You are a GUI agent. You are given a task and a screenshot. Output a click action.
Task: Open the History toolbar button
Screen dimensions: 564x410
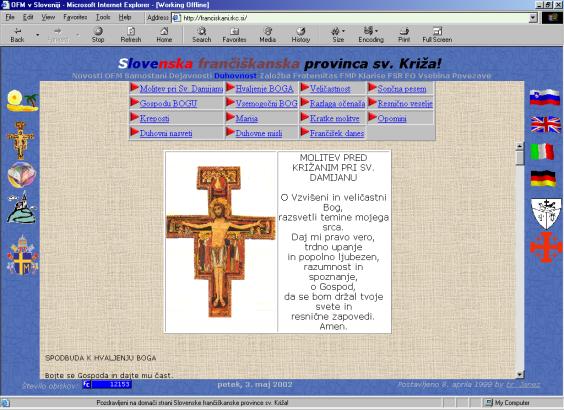[x=301, y=35]
